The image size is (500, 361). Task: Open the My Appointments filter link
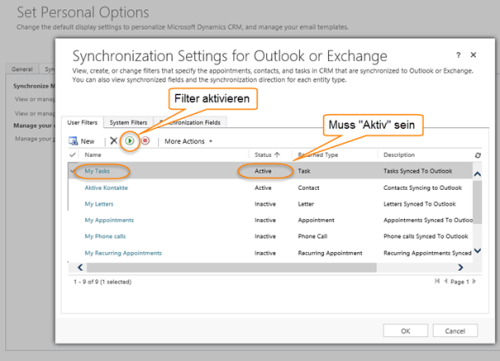[109, 220]
